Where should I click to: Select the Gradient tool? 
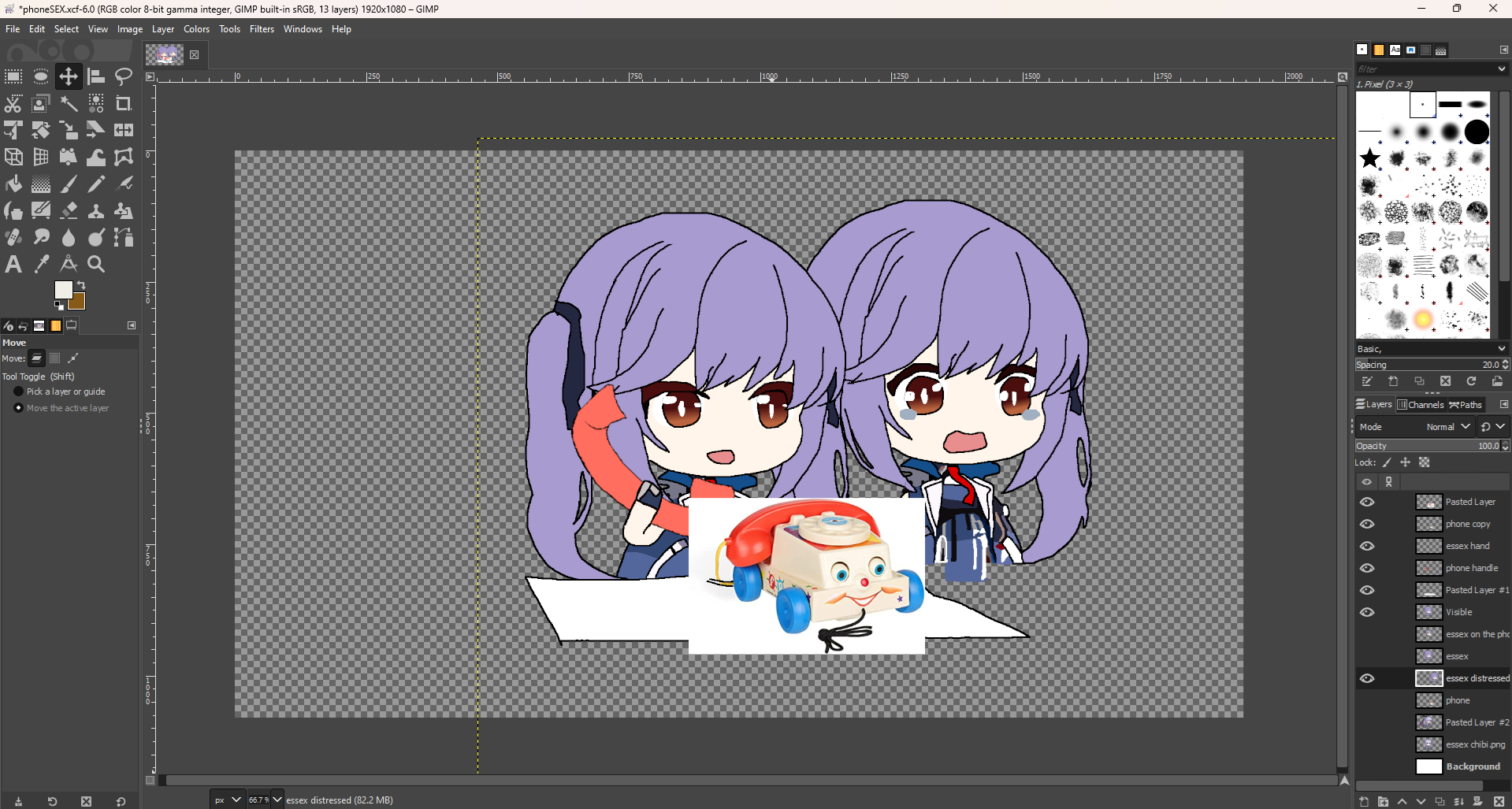(x=41, y=184)
